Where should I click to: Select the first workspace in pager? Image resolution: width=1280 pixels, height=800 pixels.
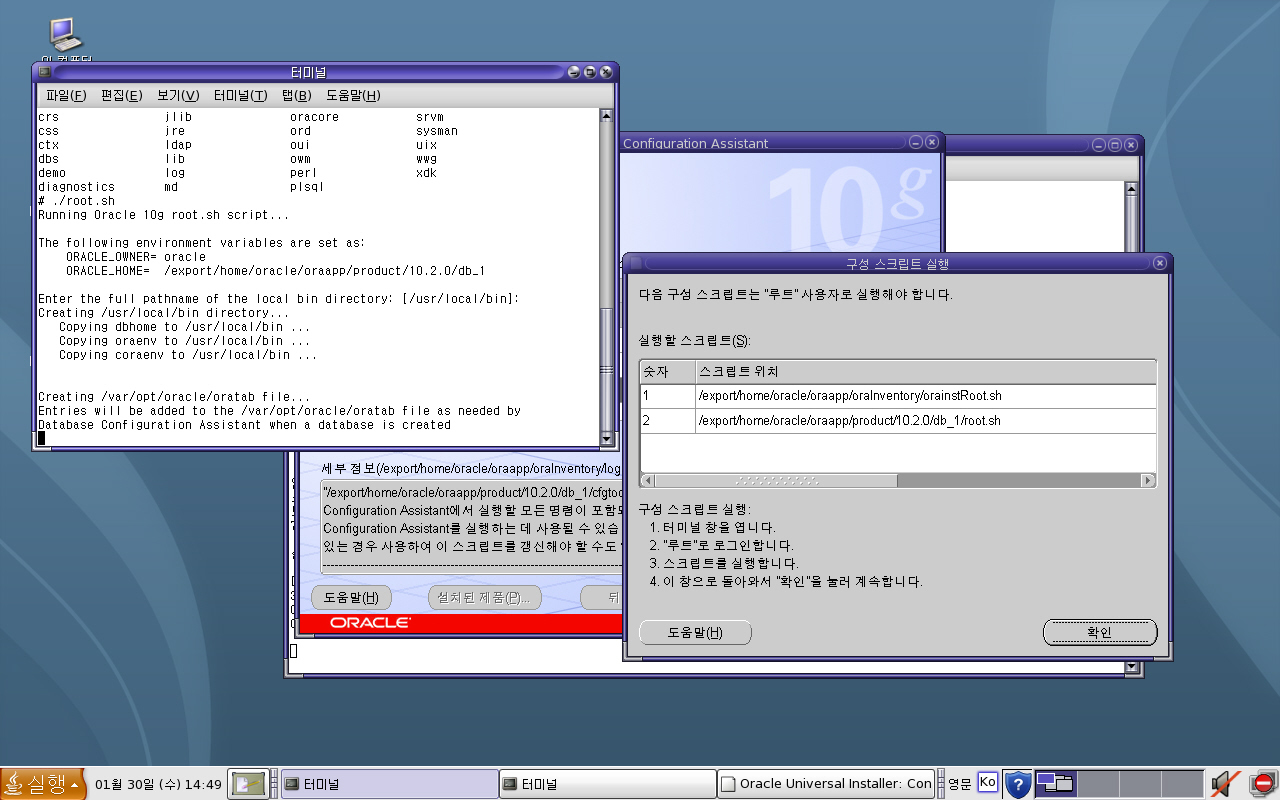[1055, 783]
